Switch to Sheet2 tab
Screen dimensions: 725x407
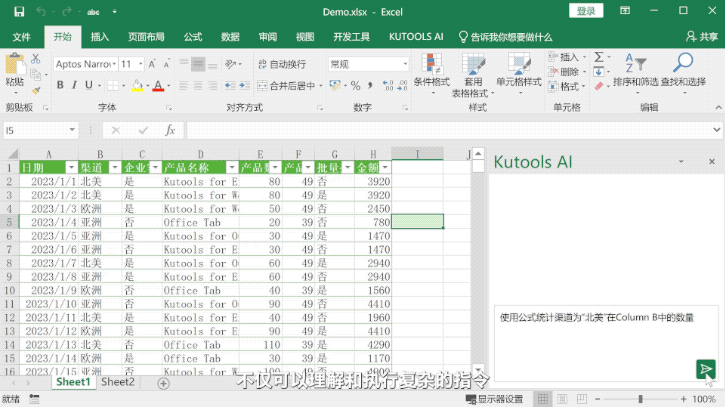pos(118,382)
